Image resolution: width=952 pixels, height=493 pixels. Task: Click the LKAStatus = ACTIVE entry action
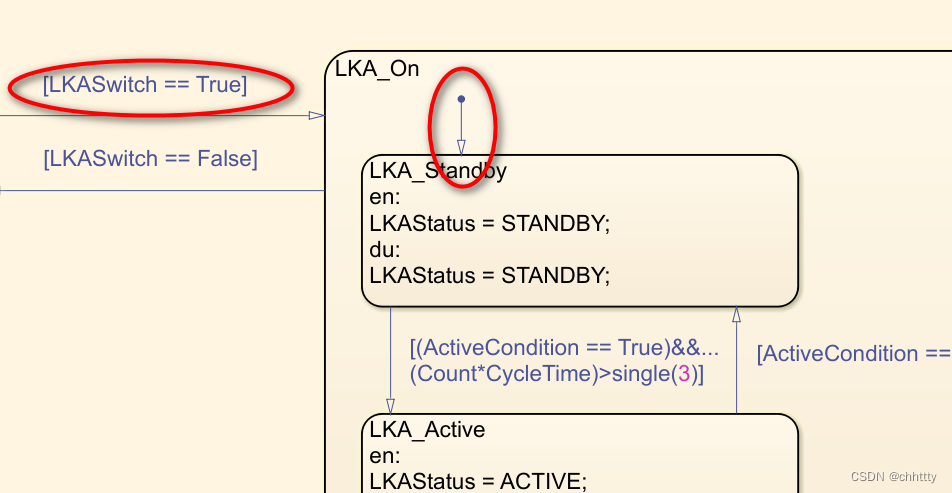coord(478,481)
